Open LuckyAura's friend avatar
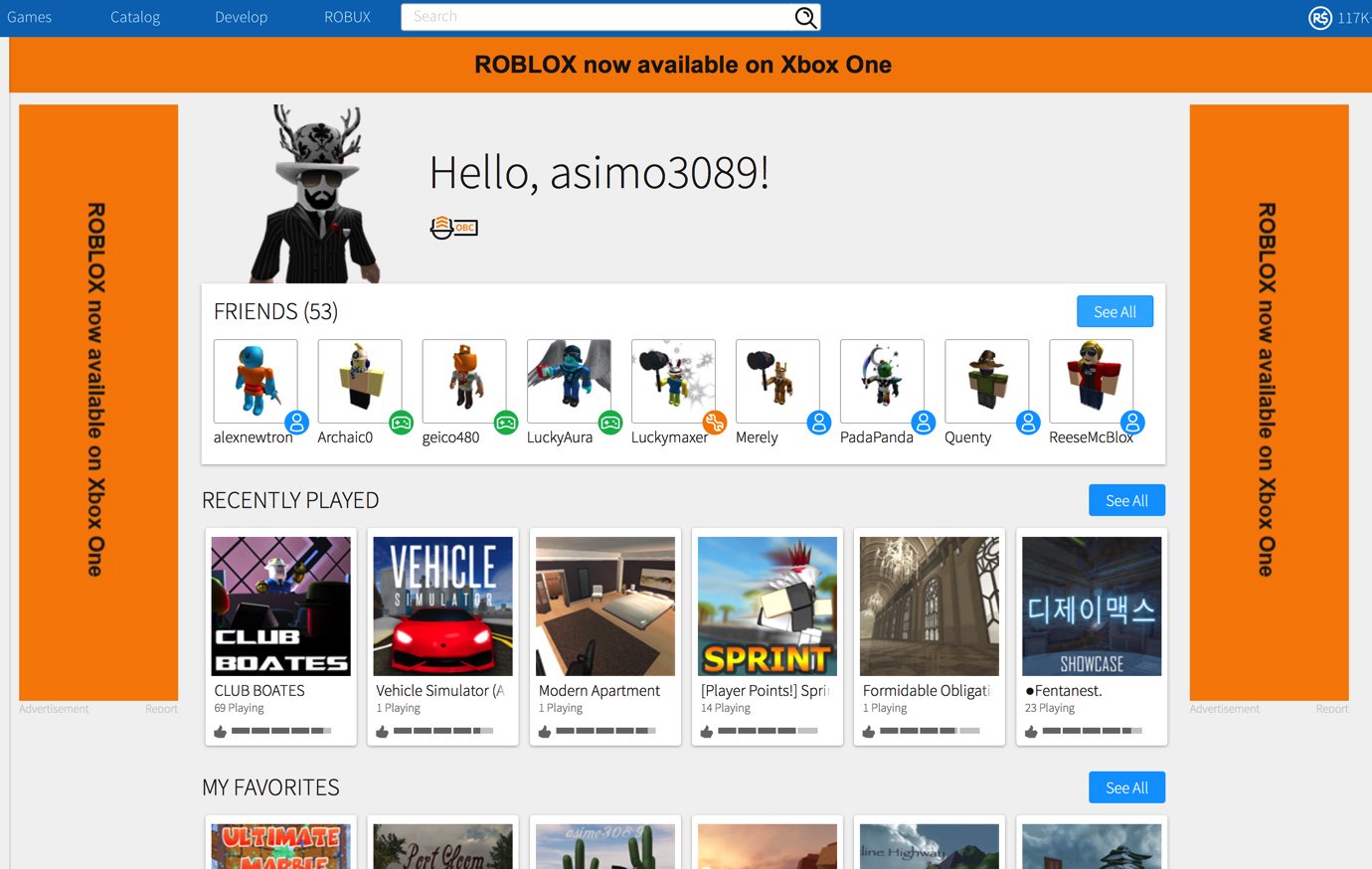The image size is (1372, 869). pos(569,382)
